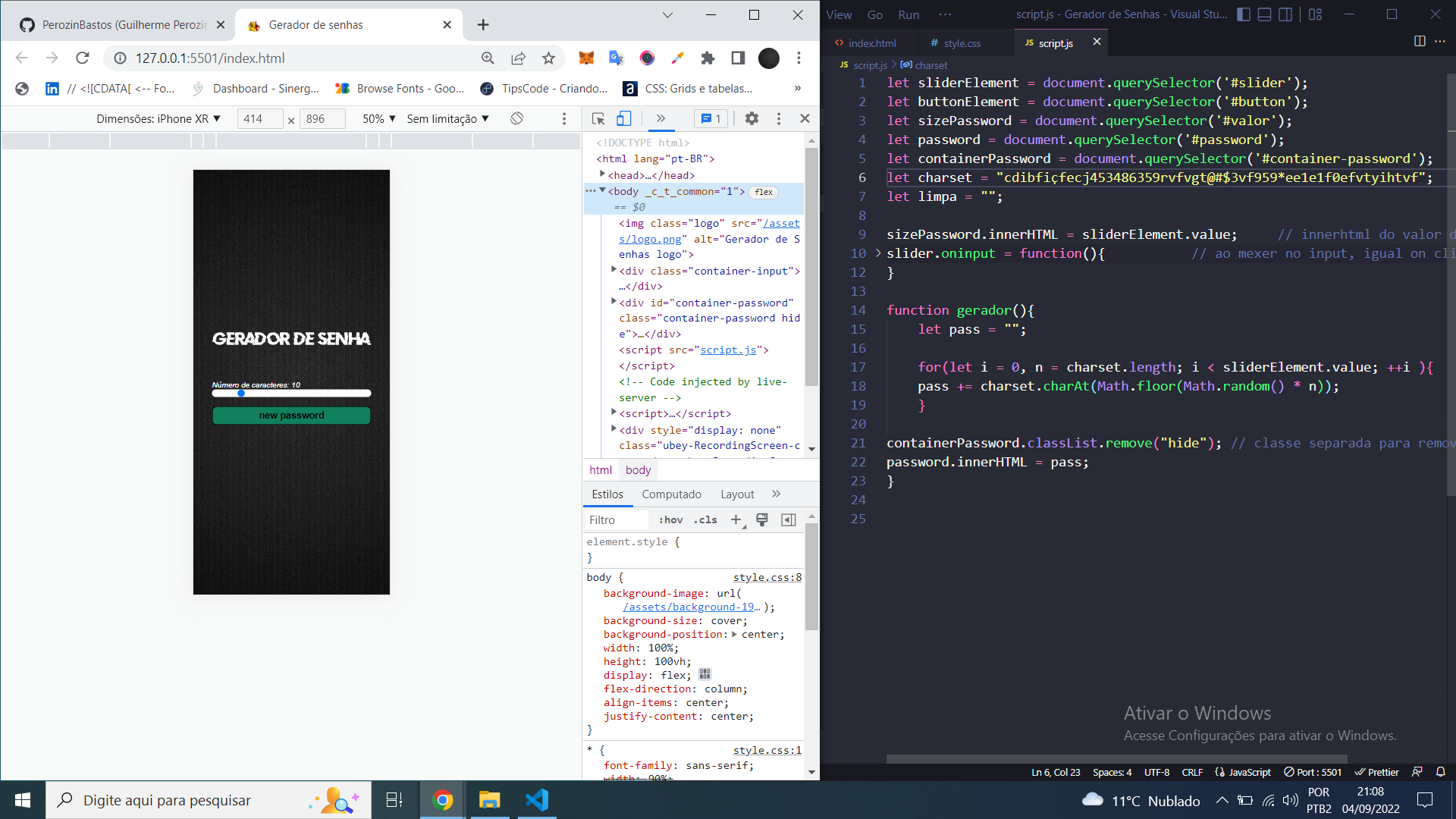1456x819 pixels.
Task: Open the MetaMask fox extension
Action: click(x=586, y=58)
